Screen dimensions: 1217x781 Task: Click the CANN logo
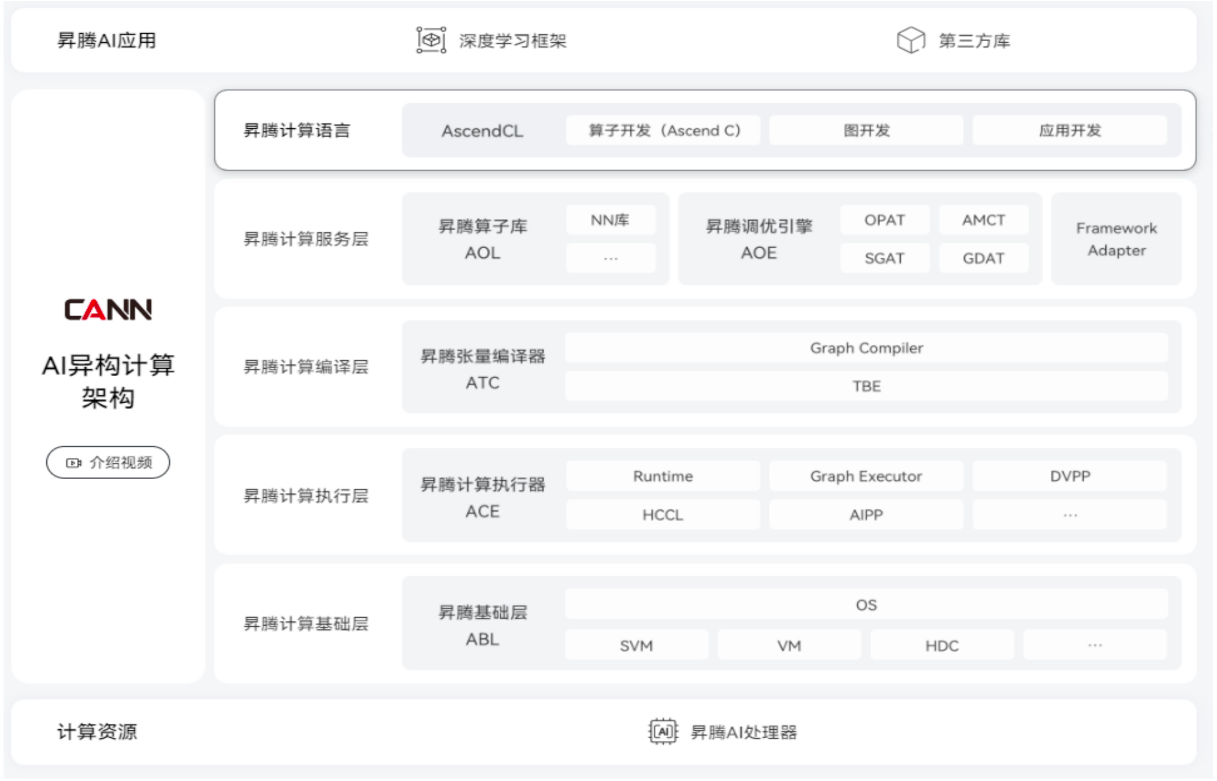[x=108, y=311]
